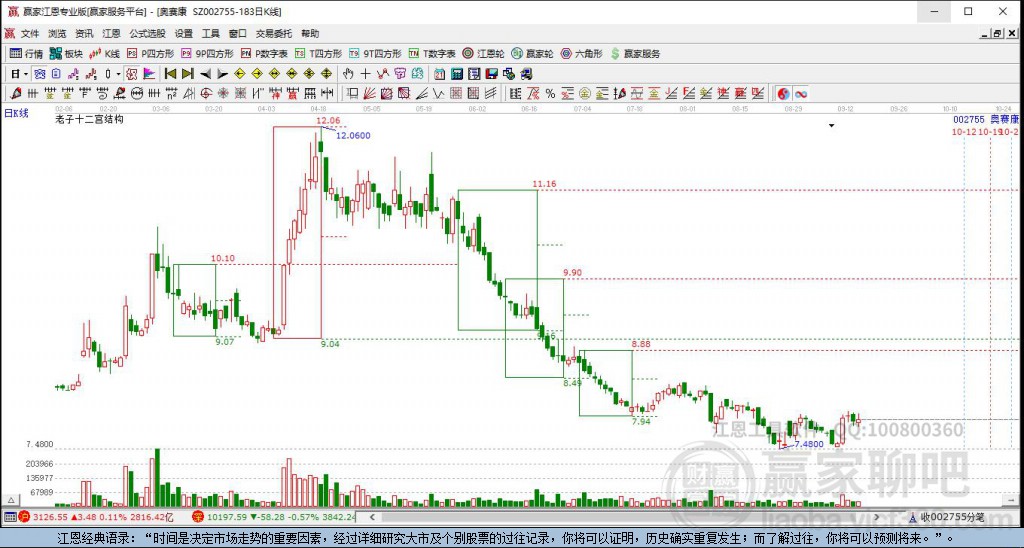This screenshot has width=1024, height=548.
Task: Select the three parallel lines tool
Action: pyautogui.click(x=490, y=93)
